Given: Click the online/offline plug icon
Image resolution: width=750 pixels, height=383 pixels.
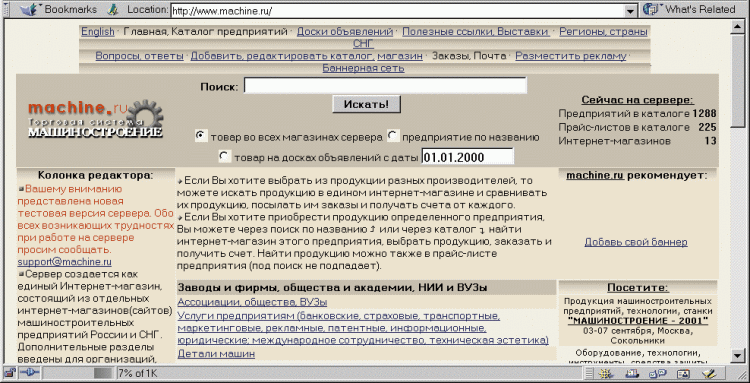Looking at the screenshot, I should click(x=30, y=373).
